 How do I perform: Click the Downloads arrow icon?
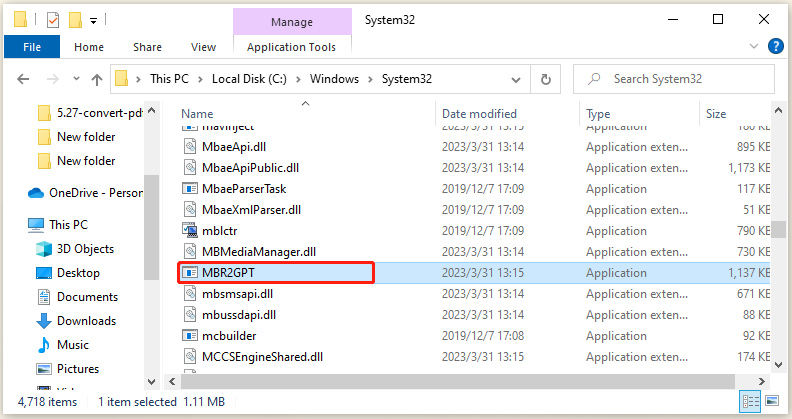click(x=44, y=321)
